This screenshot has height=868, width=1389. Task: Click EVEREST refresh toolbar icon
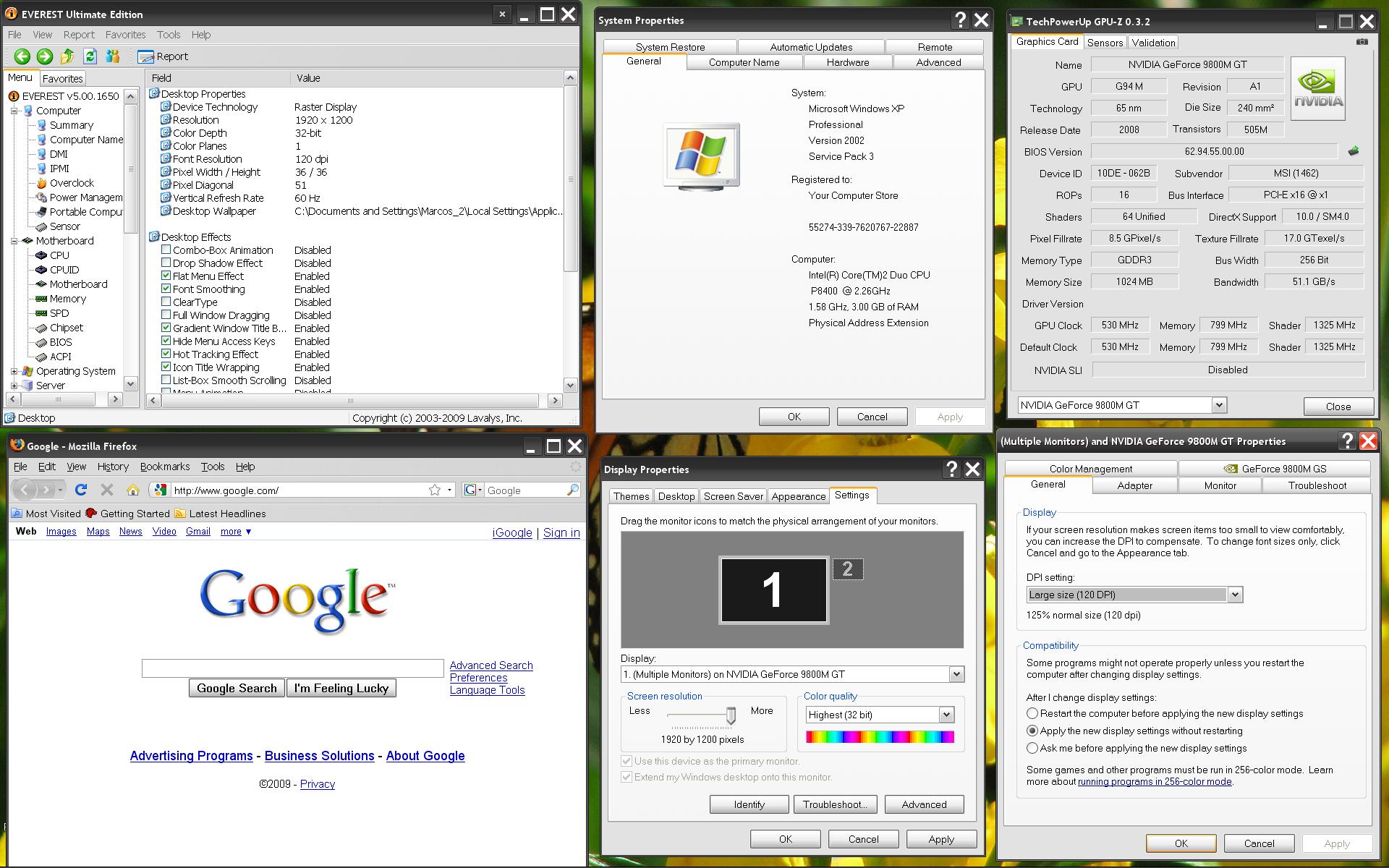point(90,56)
